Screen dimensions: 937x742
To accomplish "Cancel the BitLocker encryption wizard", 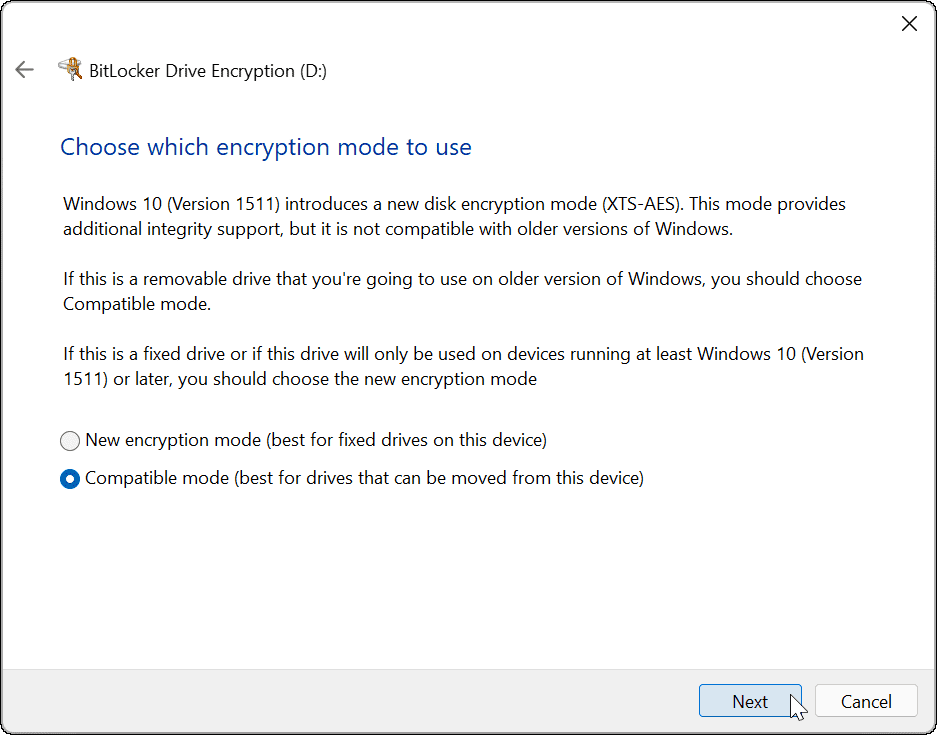I will coord(866,701).
